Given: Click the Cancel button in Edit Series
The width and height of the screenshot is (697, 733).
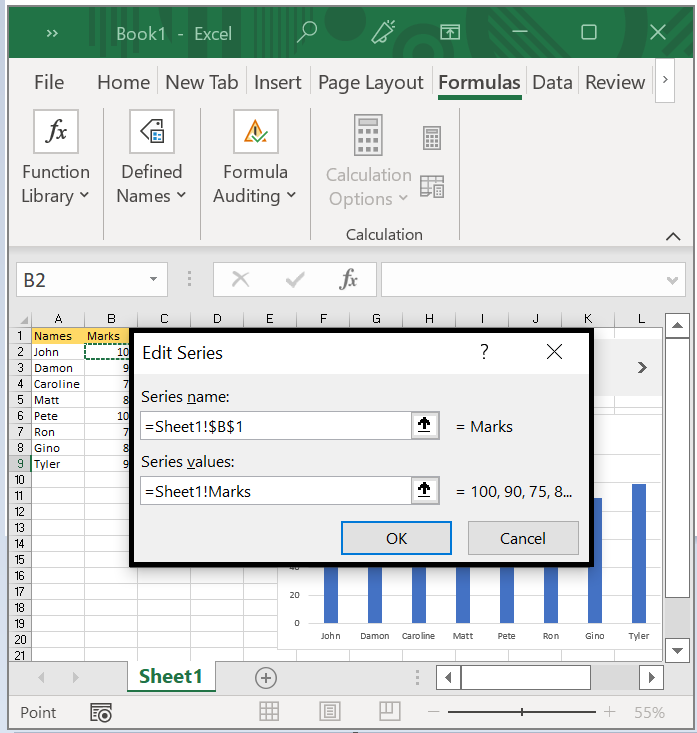Looking at the screenshot, I should 523,538.
